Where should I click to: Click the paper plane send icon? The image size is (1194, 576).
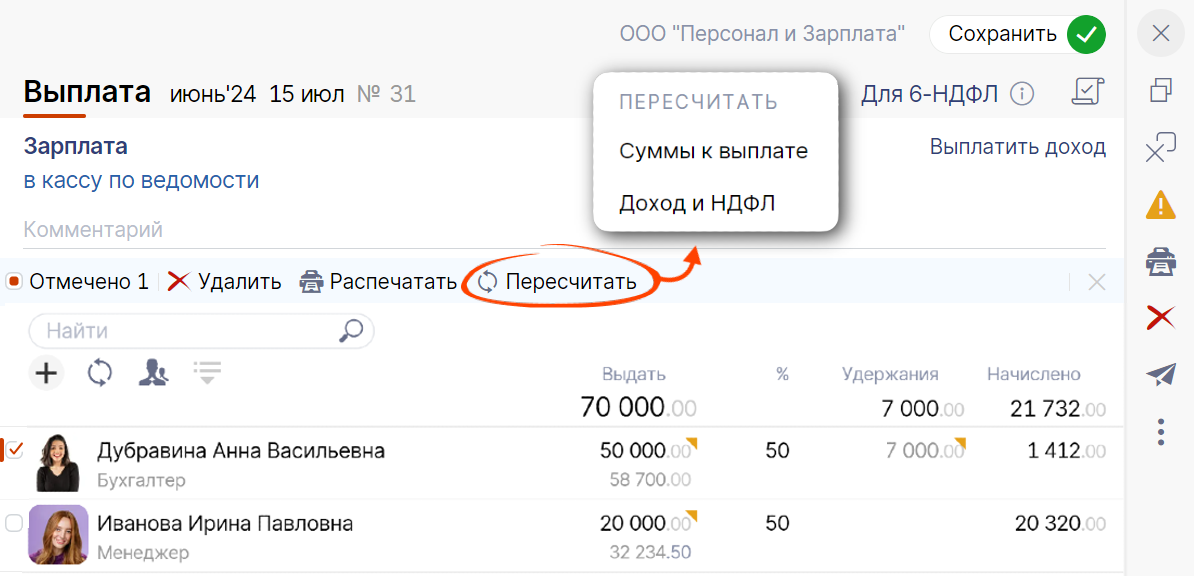pos(1160,375)
